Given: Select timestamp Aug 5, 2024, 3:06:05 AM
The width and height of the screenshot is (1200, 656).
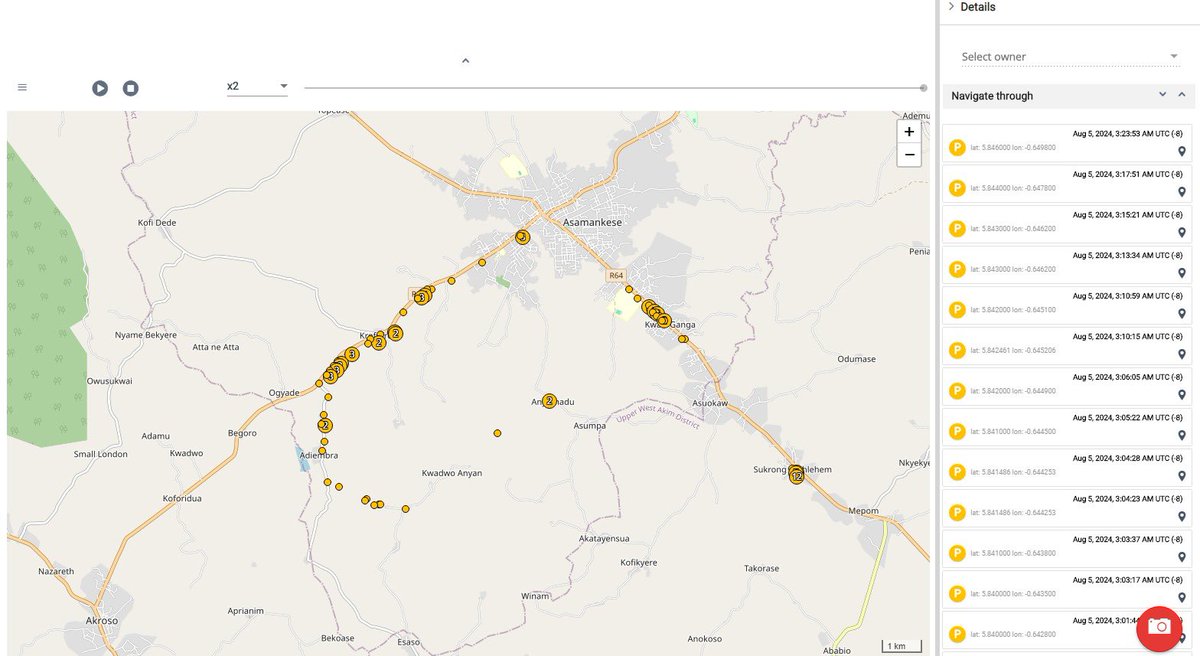Looking at the screenshot, I should (1129, 377).
